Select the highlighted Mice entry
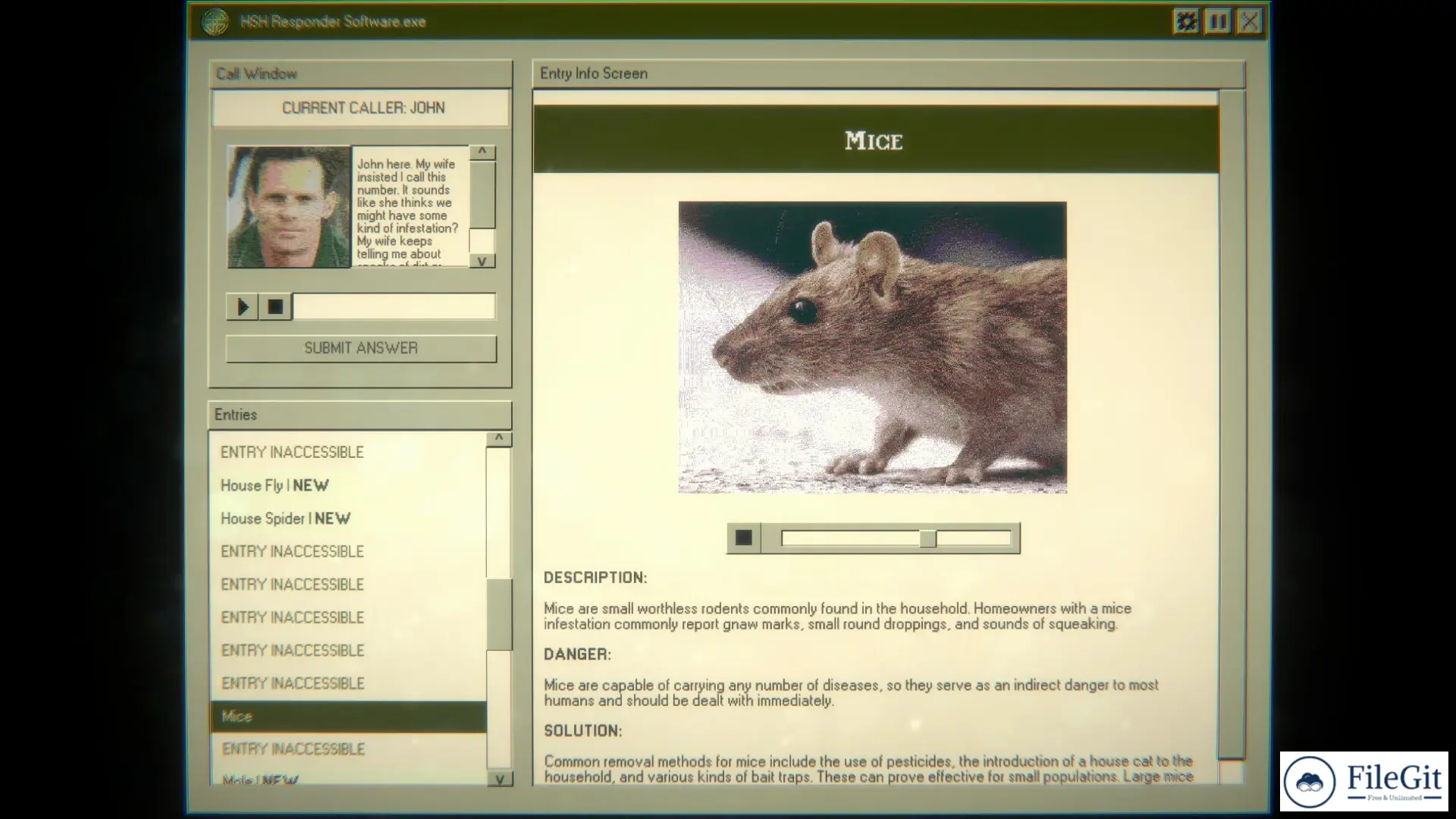Image resolution: width=1456 pixels, height=819 pixels. 348,717
